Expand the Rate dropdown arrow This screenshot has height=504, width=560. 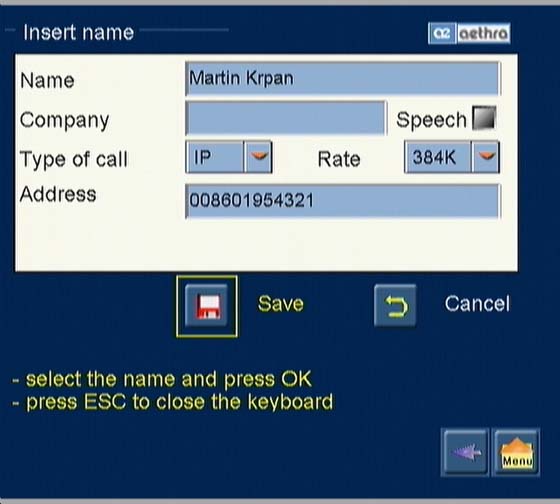coord(486,157)
